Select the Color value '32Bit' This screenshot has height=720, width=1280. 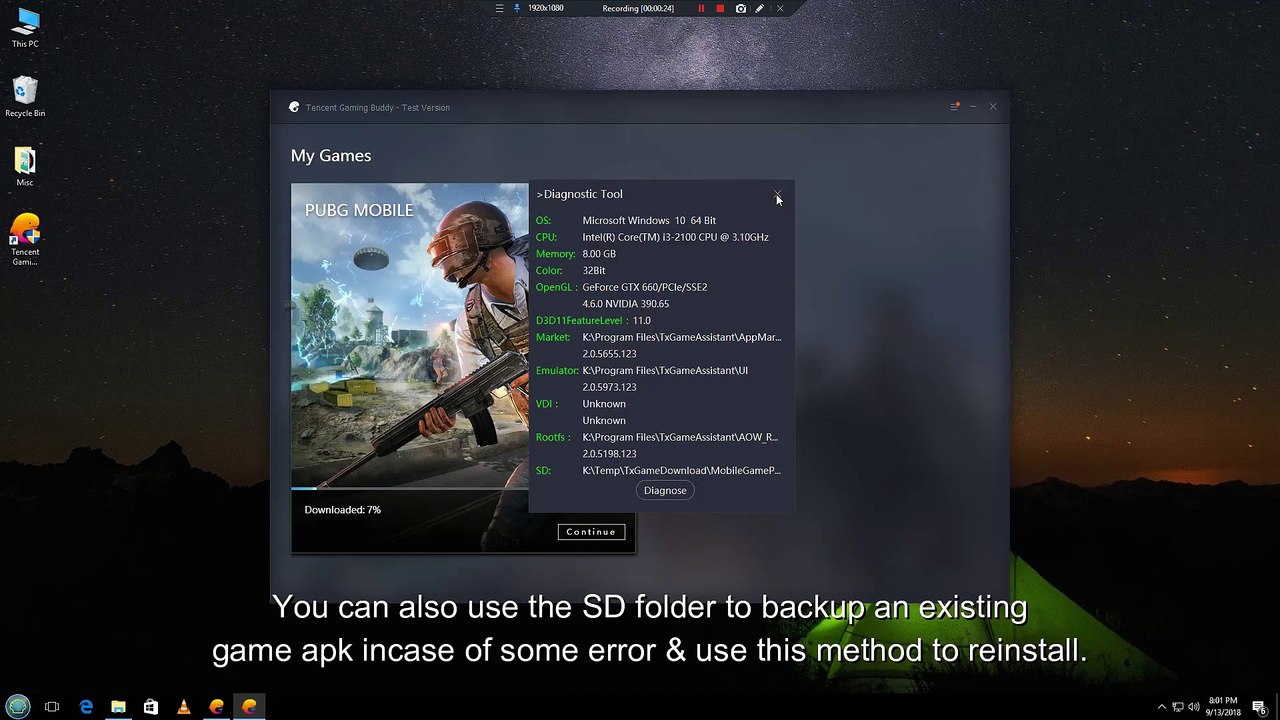click(x=594, y=270)
